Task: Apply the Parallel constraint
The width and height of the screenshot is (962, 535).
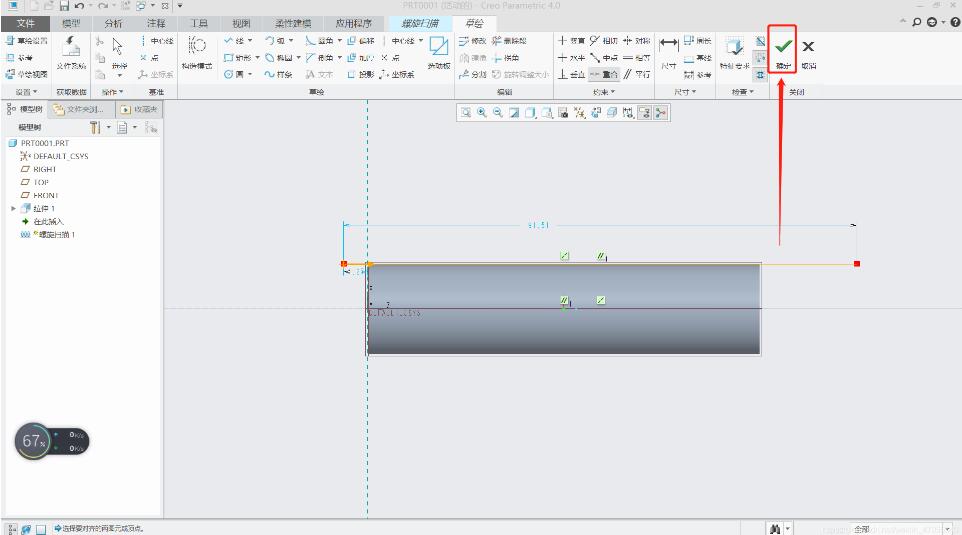Action: (636, 74)
